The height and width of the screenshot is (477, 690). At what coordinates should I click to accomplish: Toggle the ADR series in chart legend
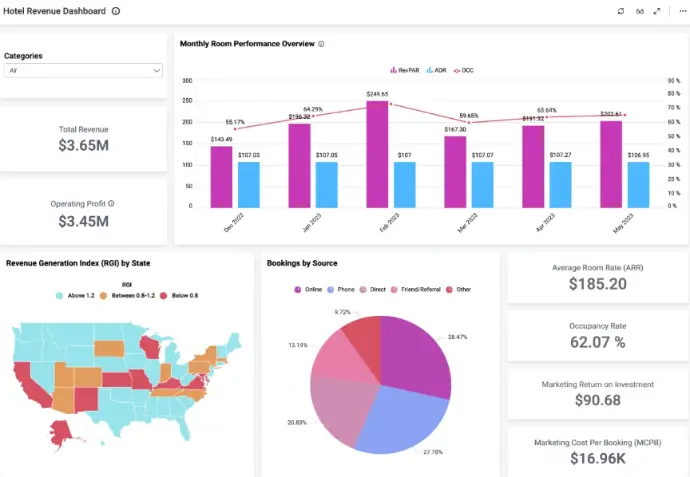pyautogui.click(x=436, y=70)
